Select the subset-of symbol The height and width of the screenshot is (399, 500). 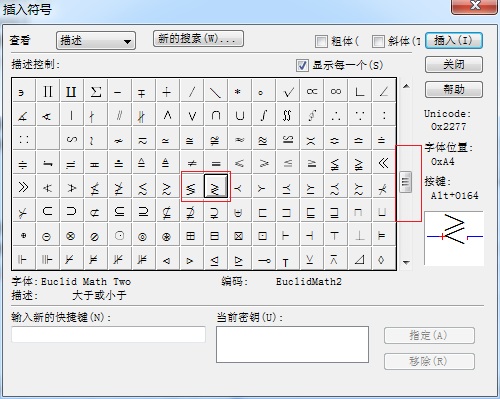[x=48, y=211]
